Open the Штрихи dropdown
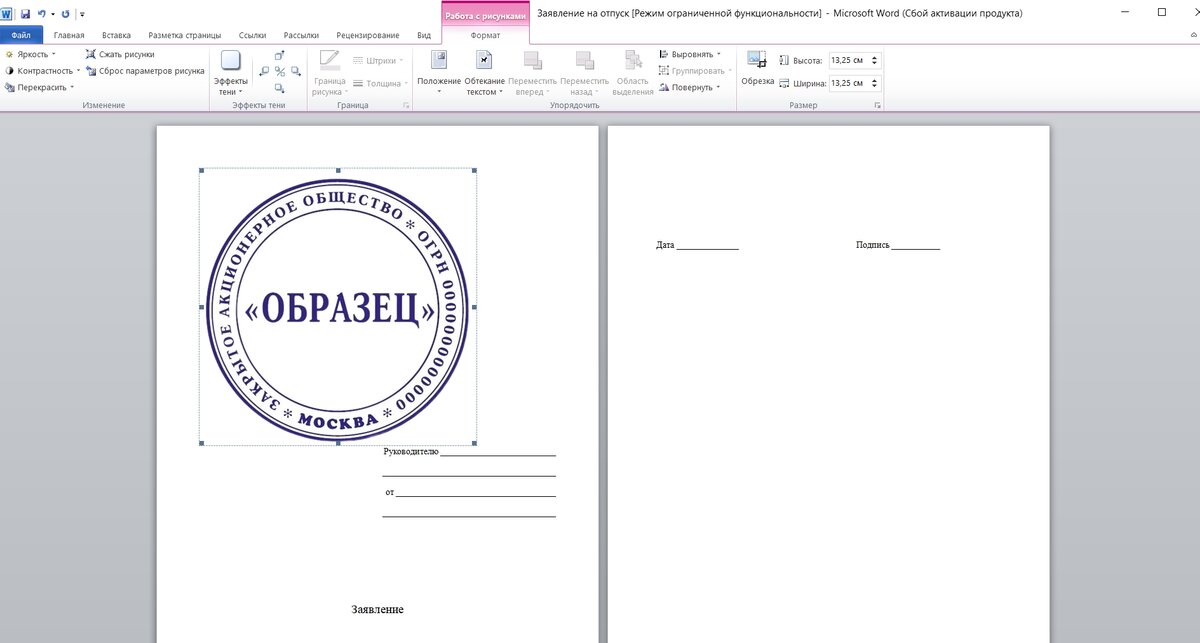Image resolution: width=1200 pixels, height=643 pixels. tap(378, 61)
